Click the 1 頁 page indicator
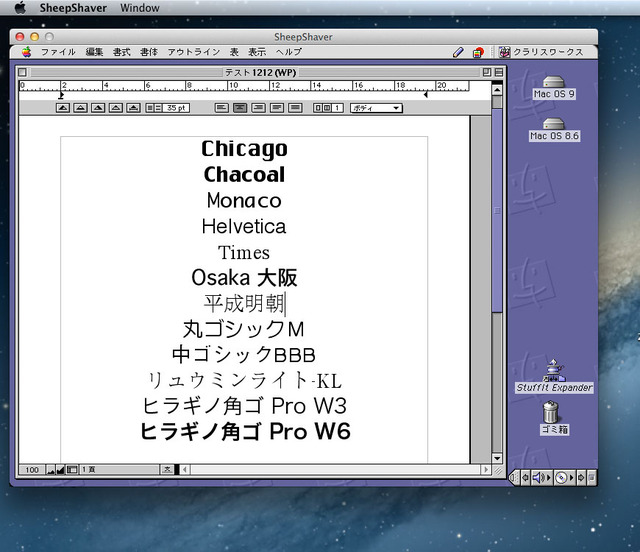Screen dimensions: 640x552 click(89, 470)
